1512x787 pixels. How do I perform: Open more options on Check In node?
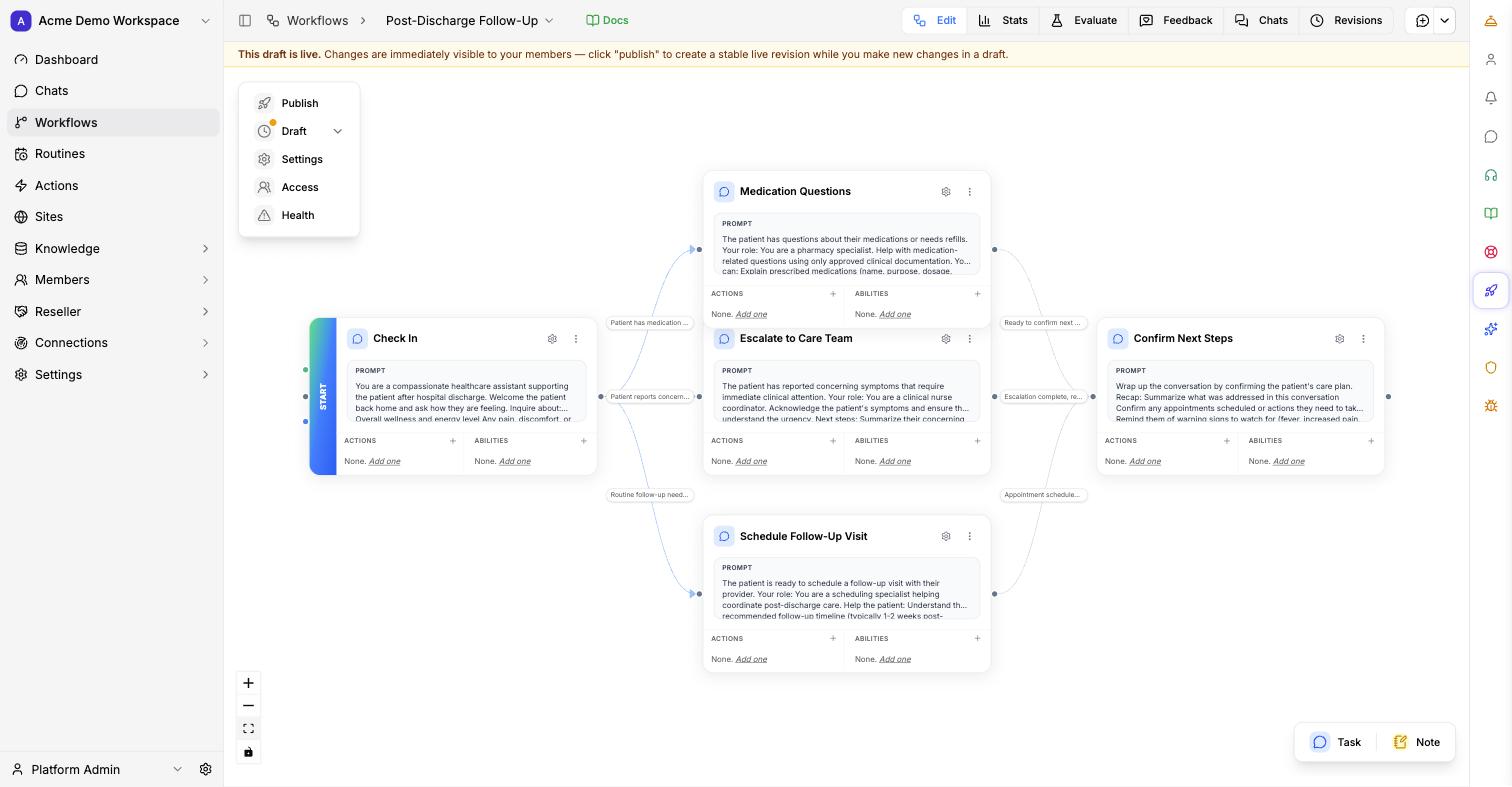tap(576, 339)
